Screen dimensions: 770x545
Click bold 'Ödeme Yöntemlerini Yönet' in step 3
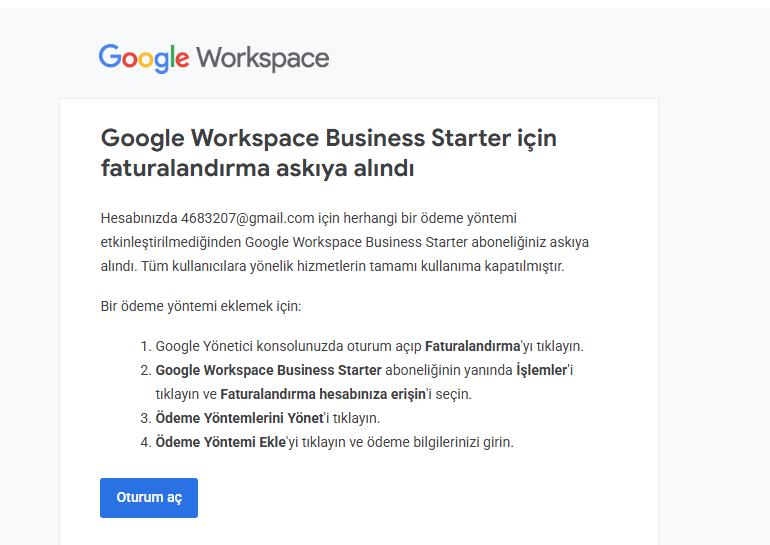click(x=240, y=418)
